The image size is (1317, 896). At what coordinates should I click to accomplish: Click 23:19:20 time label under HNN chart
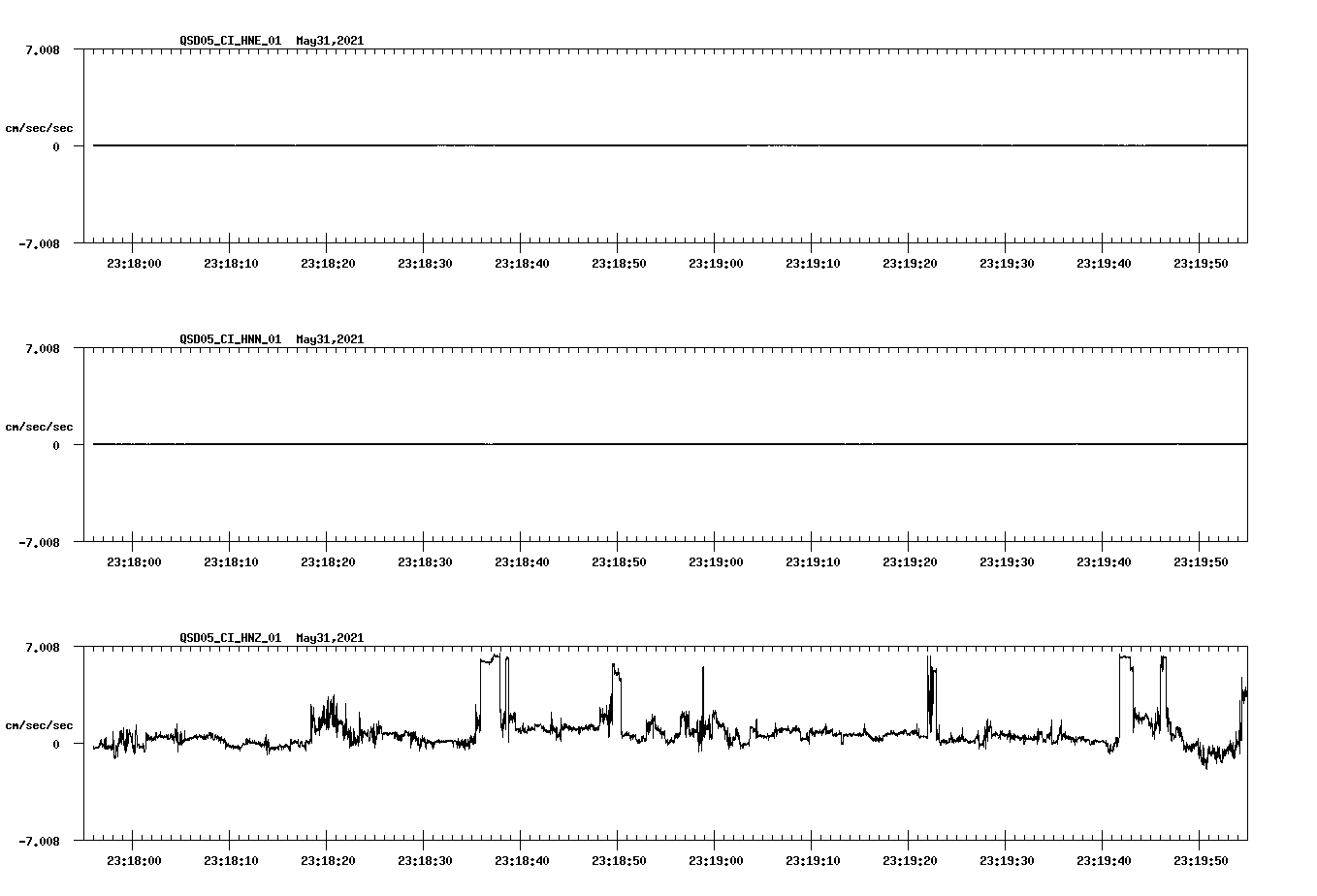click(x=910, y=562)
